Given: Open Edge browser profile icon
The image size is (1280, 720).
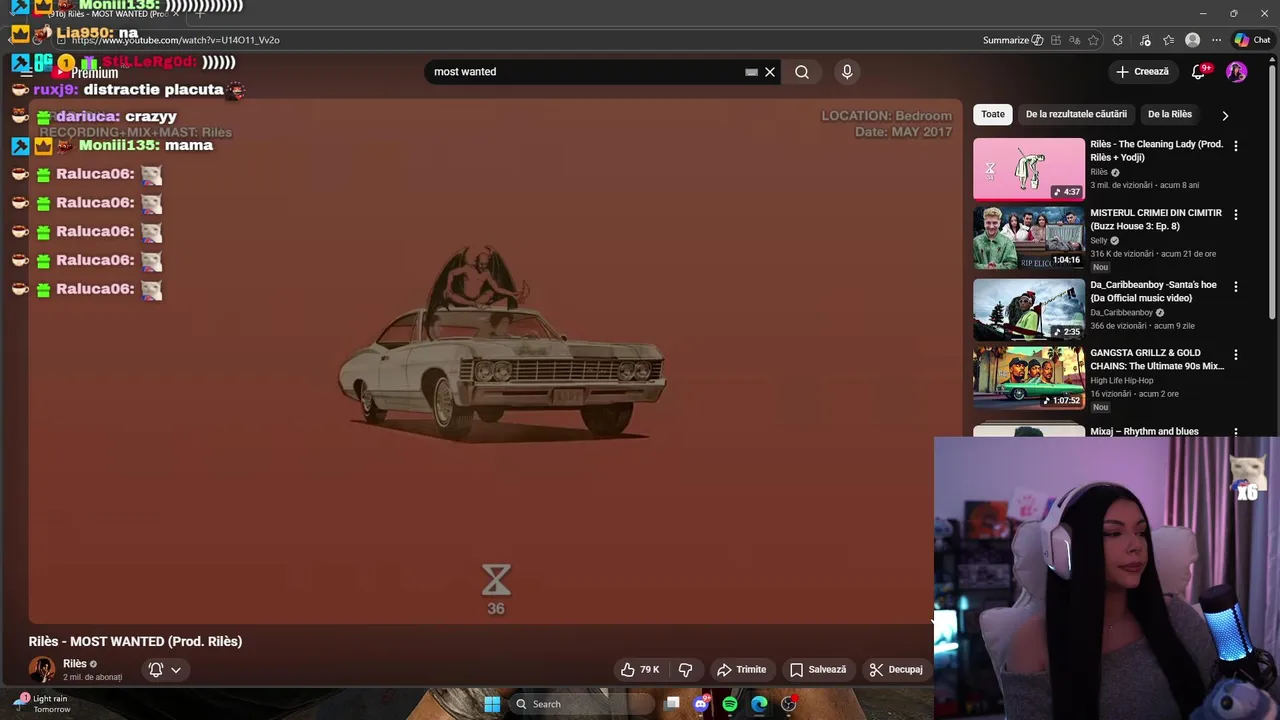Looking at the screenshot, I should coord(1192,40).
